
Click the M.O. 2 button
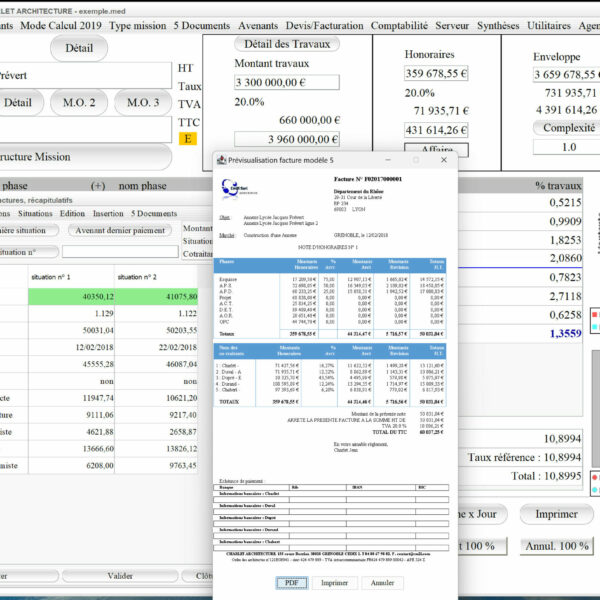point(79,103)
